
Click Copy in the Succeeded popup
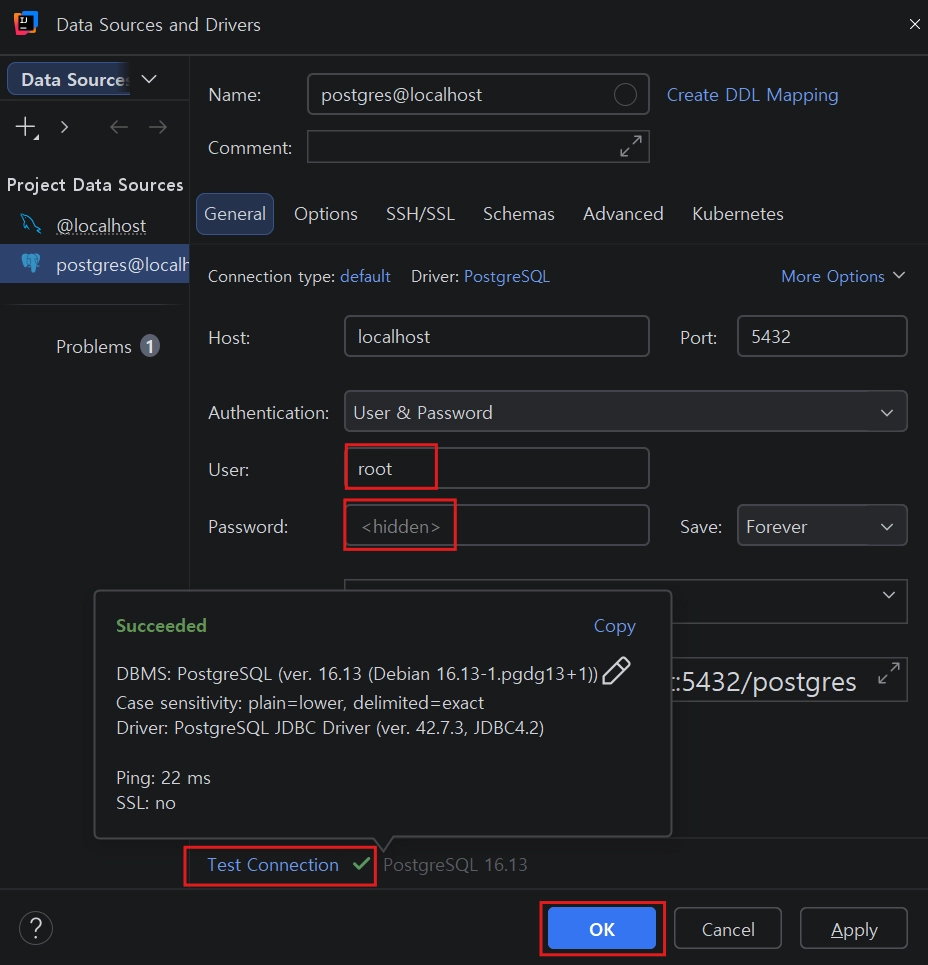pyautogui.click(x=614, y=626)
